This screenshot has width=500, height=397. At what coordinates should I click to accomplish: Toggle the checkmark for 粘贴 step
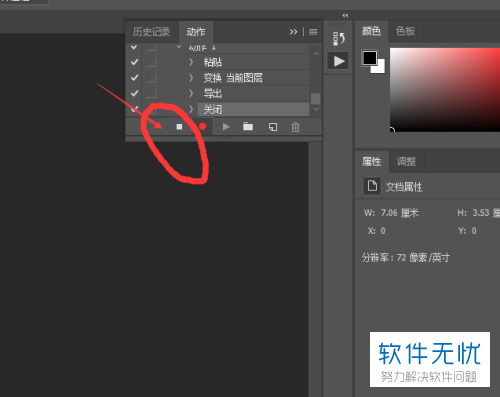(134, 62)
